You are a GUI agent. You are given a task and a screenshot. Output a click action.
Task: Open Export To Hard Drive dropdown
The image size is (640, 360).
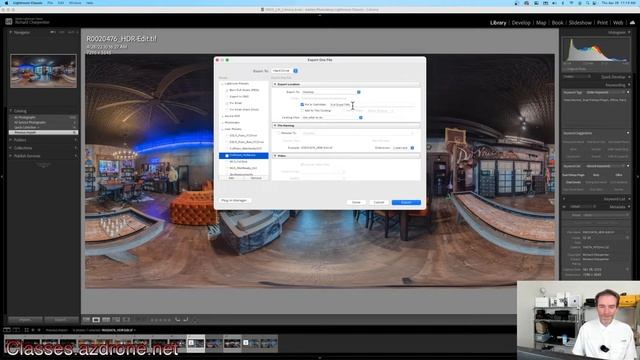[285, 71]
